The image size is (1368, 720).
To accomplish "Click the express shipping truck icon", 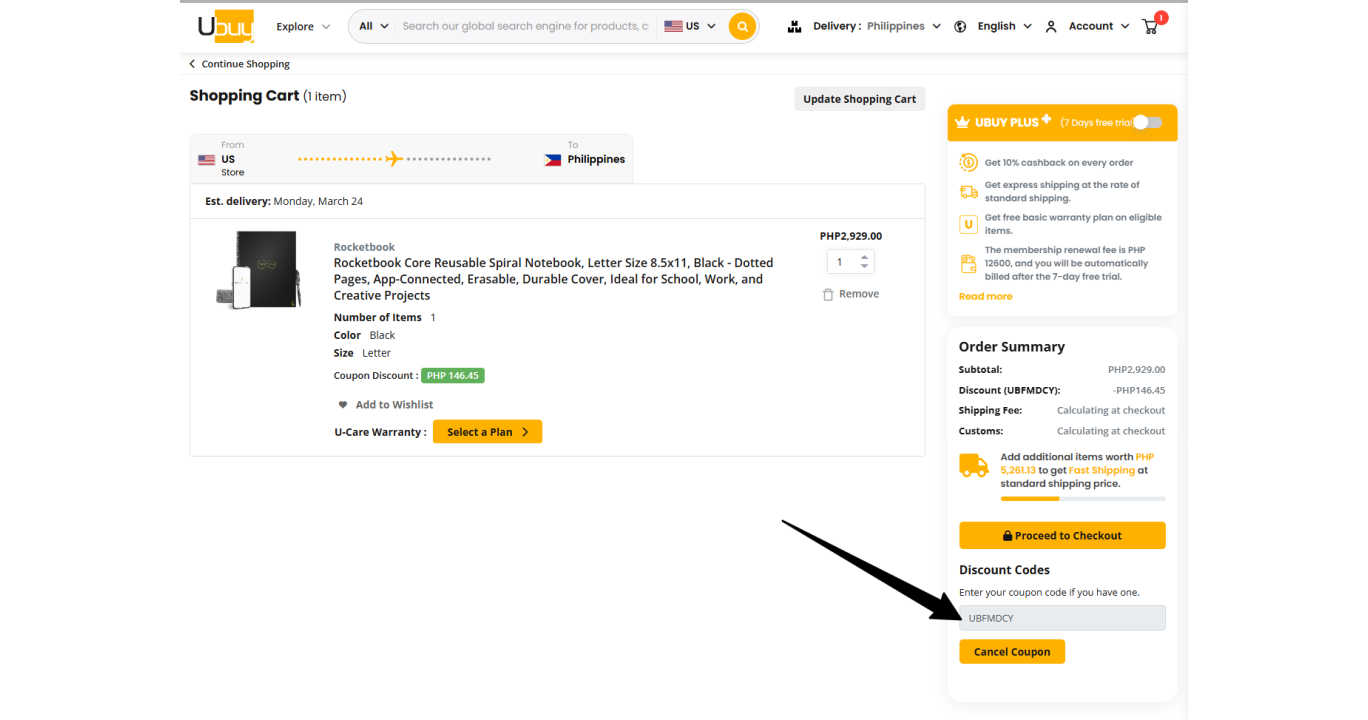I will pyautogui.click(x=968, y=192).
